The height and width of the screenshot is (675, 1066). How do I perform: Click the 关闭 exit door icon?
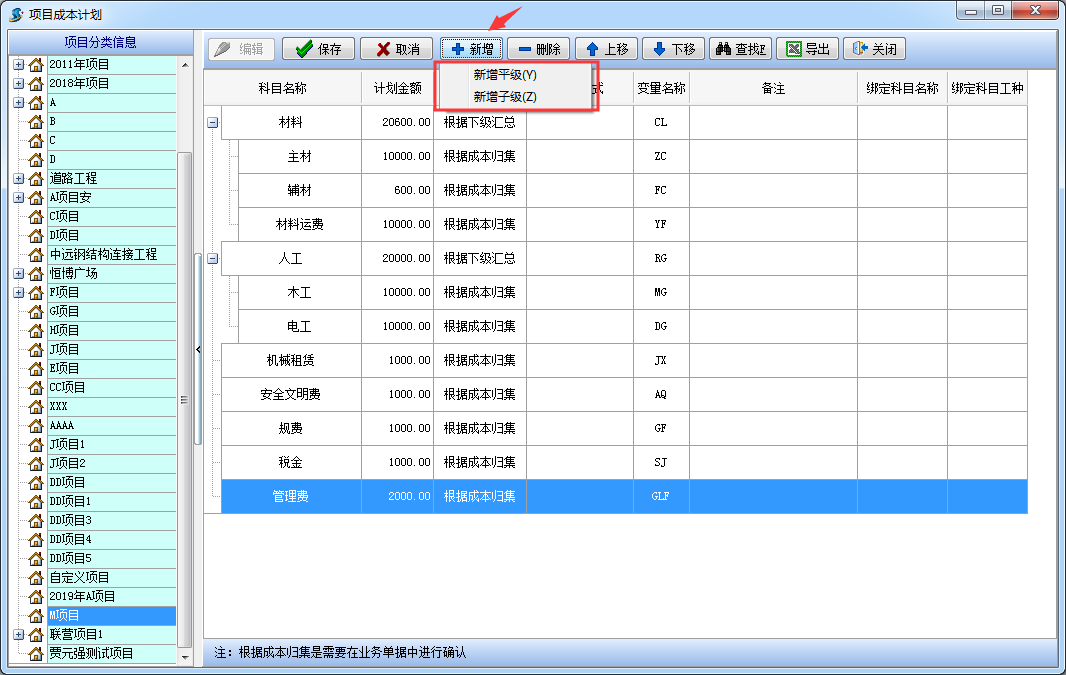click(x=856, y=48)
